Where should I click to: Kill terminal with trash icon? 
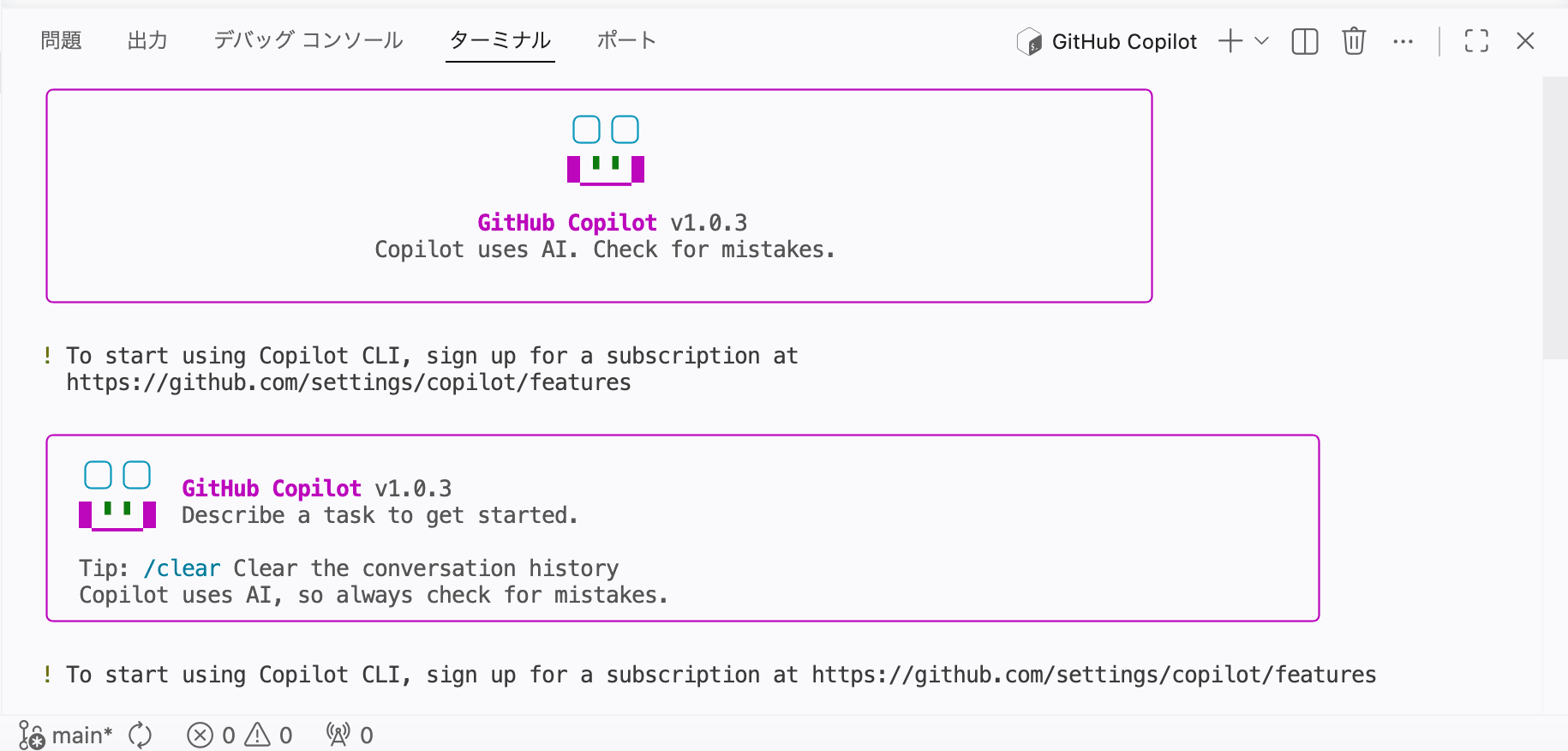1354,41
